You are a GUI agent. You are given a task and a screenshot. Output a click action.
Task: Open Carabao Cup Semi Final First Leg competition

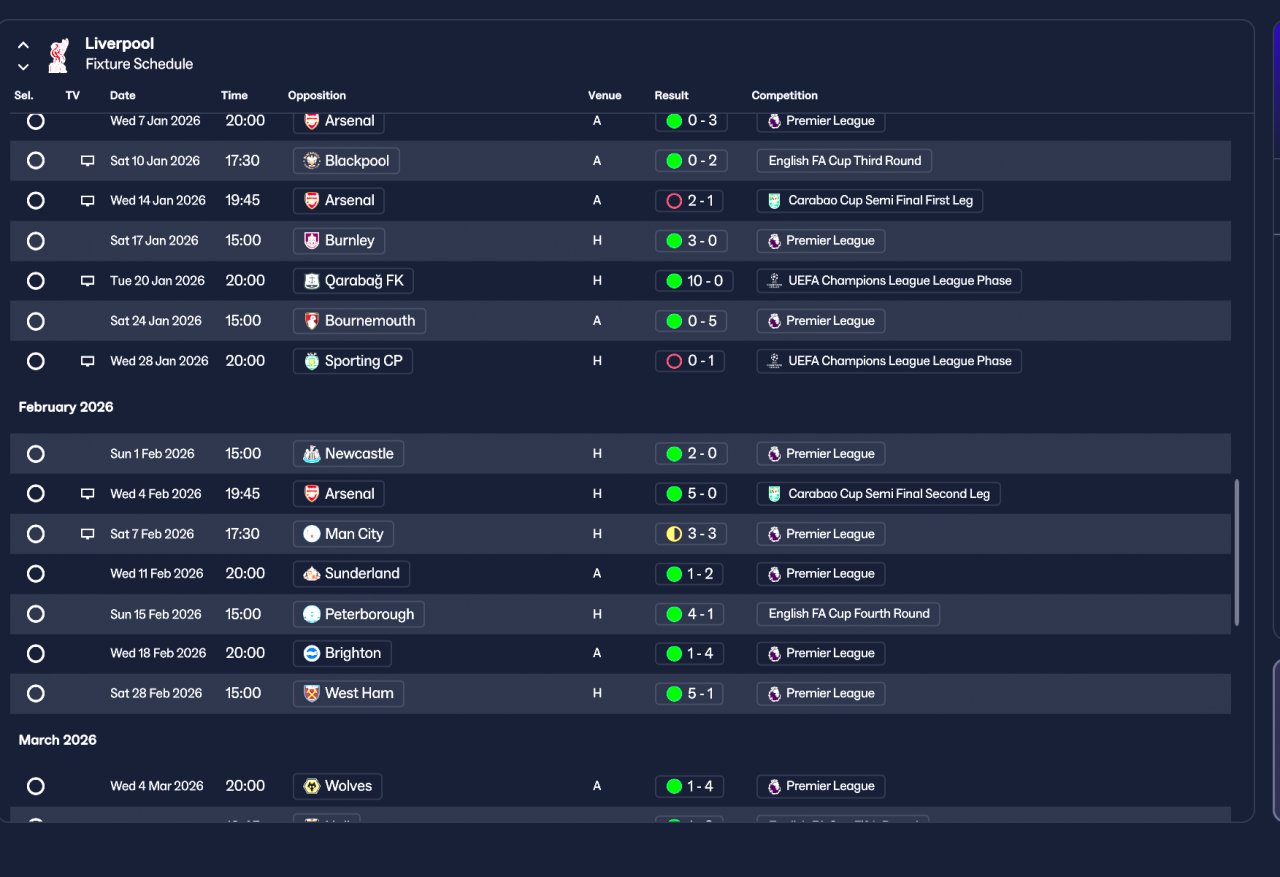click(x=870, y=201)
